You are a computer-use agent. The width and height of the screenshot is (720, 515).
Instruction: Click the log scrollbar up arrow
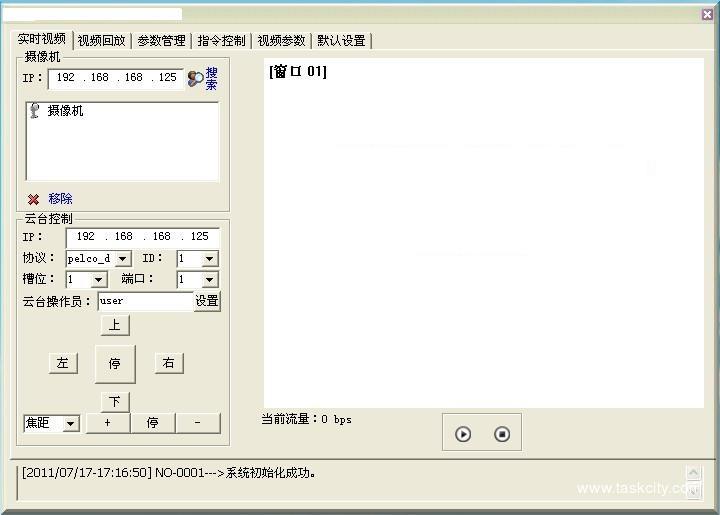click(x=693, y=472)
